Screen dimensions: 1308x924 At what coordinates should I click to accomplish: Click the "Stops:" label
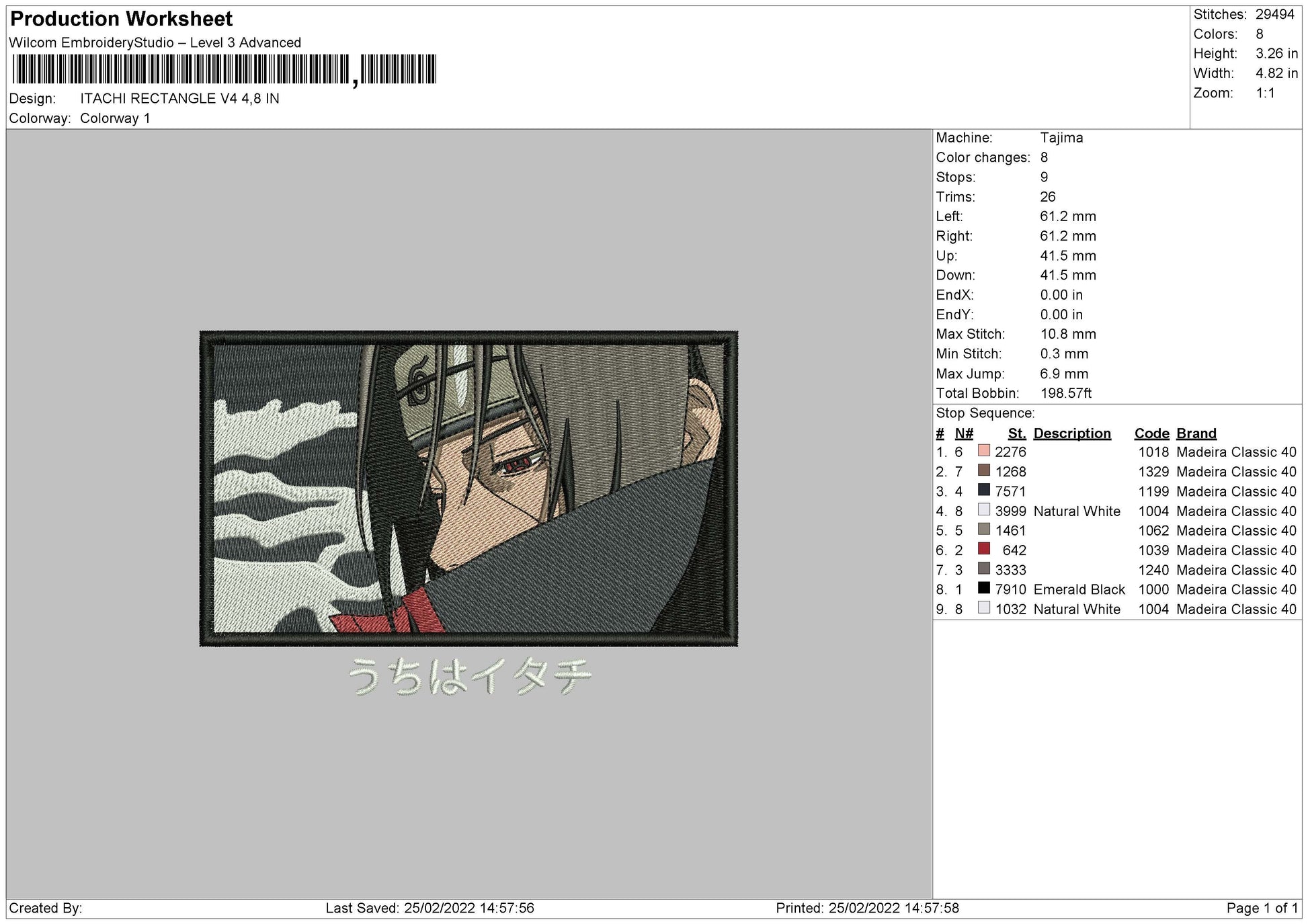coord(955,177)
